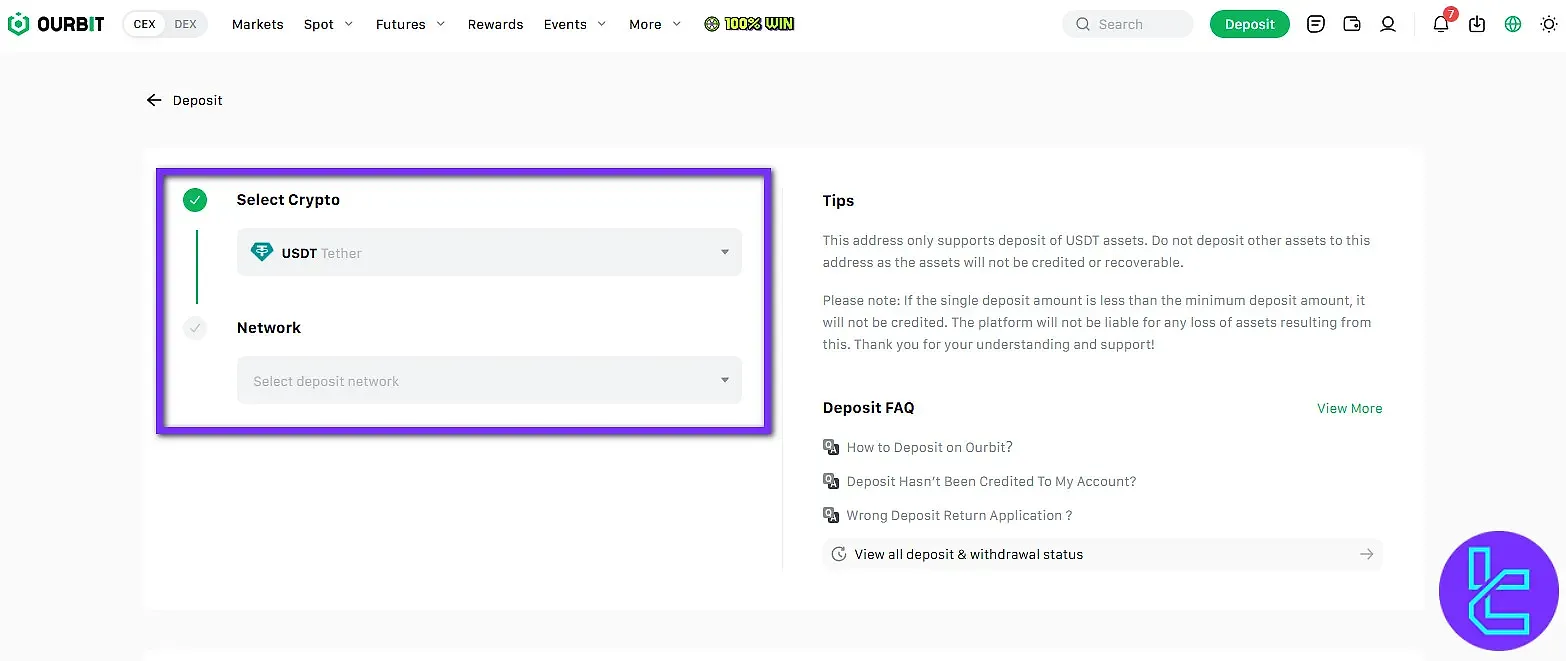This screenshot has height=661, width=1566.
Task: Click the Deposit button in header
Action: pyautogui.click(x=1249, y=23)
